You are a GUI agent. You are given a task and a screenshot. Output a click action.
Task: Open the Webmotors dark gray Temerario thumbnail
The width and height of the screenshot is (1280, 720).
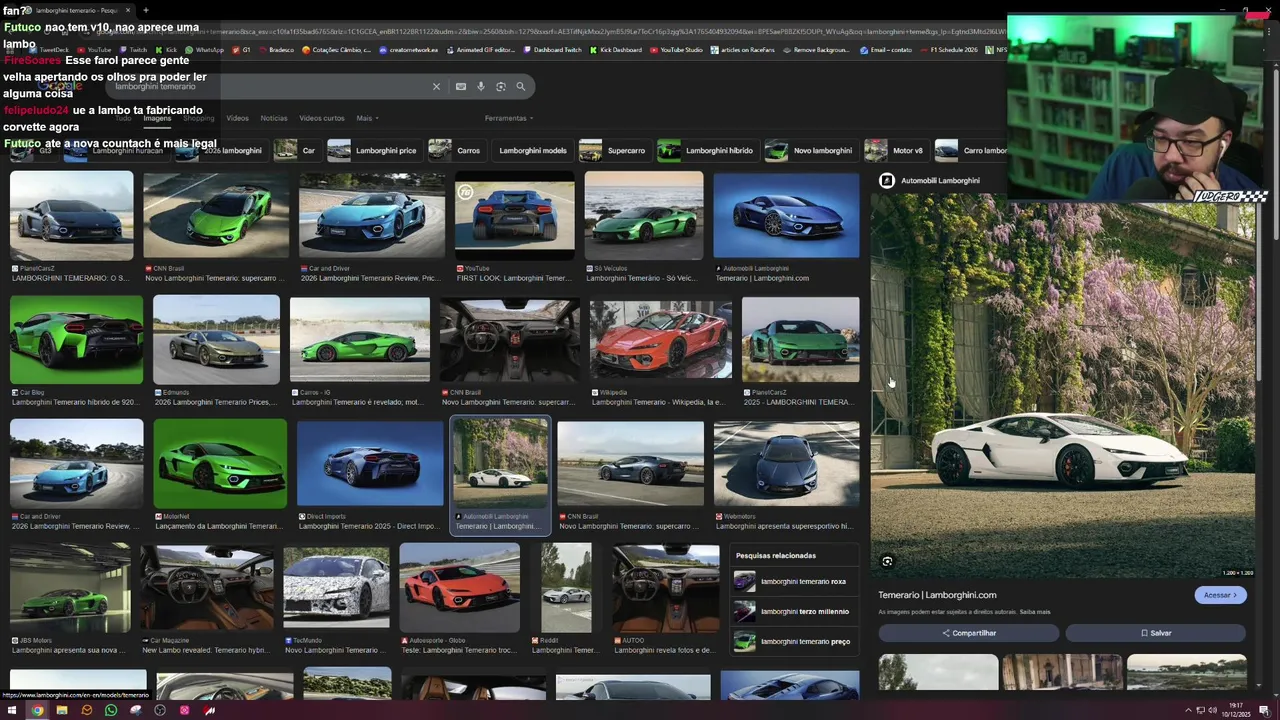[x=786, y=464]
